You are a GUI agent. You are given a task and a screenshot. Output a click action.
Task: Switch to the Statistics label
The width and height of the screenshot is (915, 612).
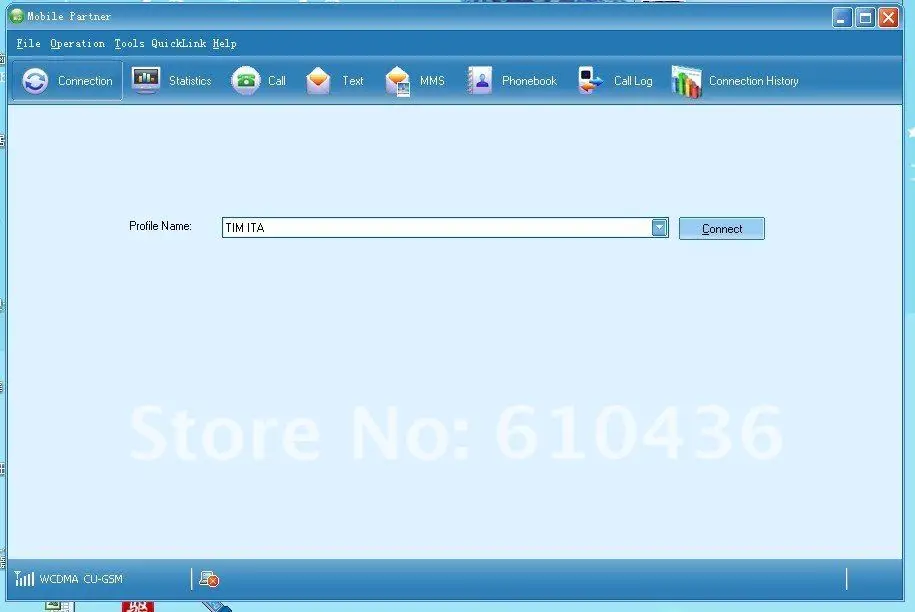pos(190,81)
